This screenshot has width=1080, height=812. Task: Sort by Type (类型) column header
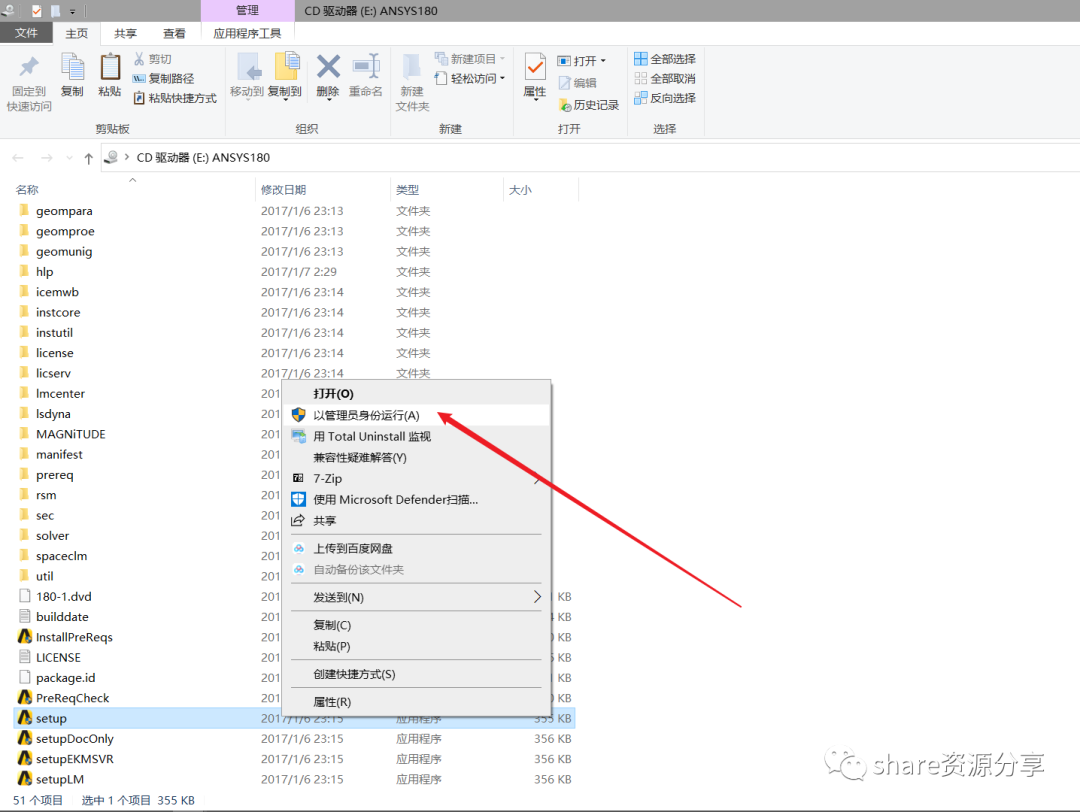pyautogui.click(x=446, y=189)
